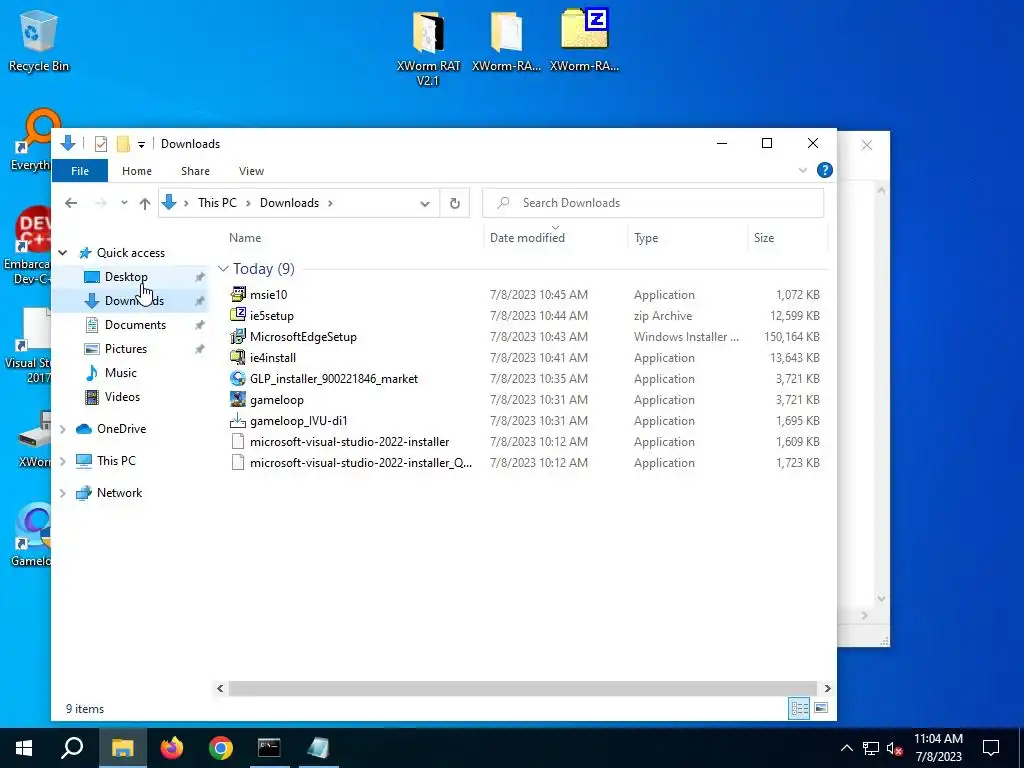Open the Recycle Bin desktop icon

(x=39, y=40)
